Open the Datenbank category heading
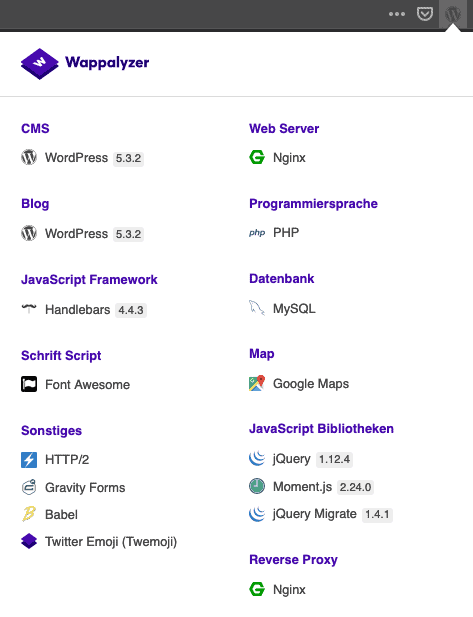 click(282, 279)
